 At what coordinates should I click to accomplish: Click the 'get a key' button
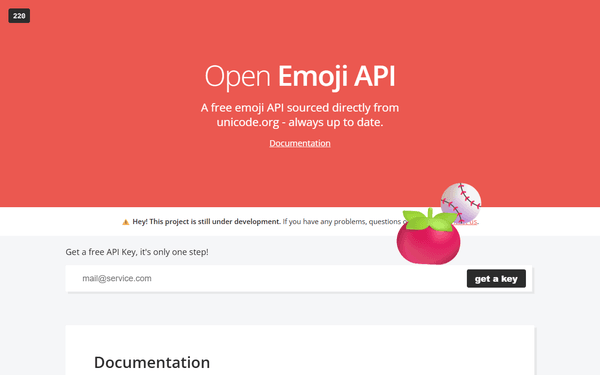click(496, 279)
